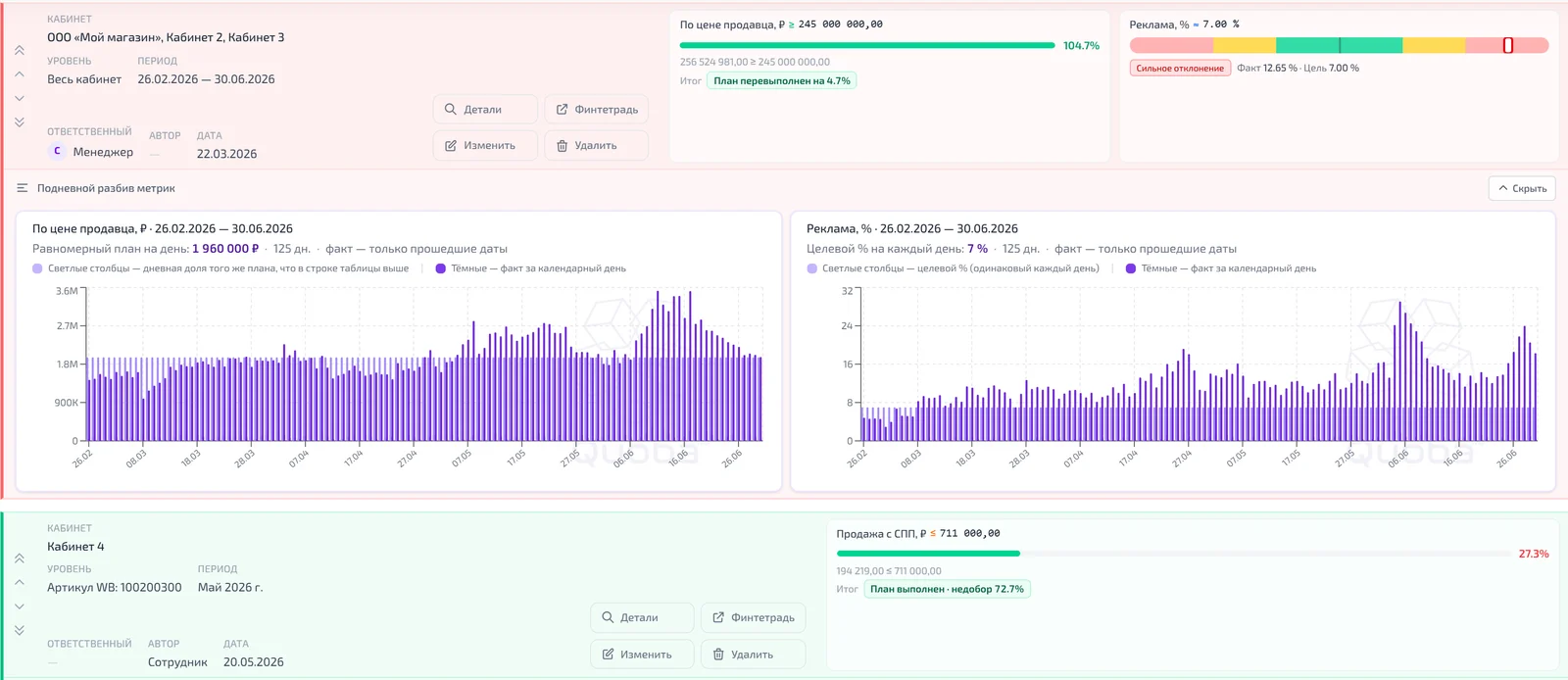Click Изменить in ООО «Мой магазин» card
The height and width of the screenshot is (680, 1568).
coord(485,146)
